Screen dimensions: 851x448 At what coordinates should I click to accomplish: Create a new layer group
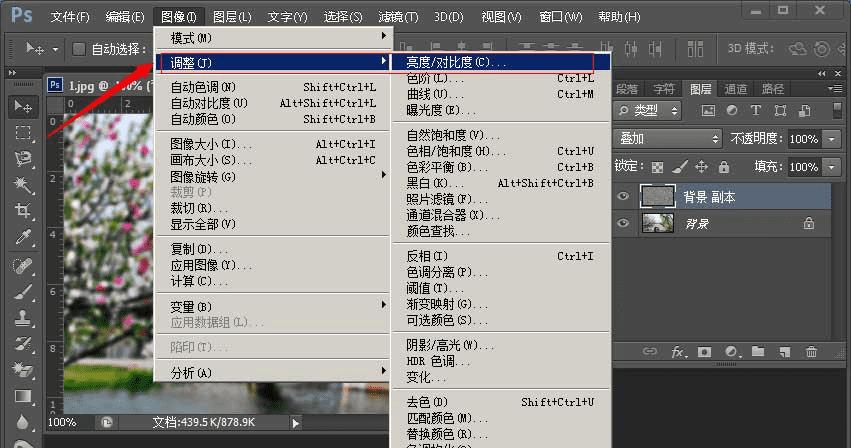(758, 352)
